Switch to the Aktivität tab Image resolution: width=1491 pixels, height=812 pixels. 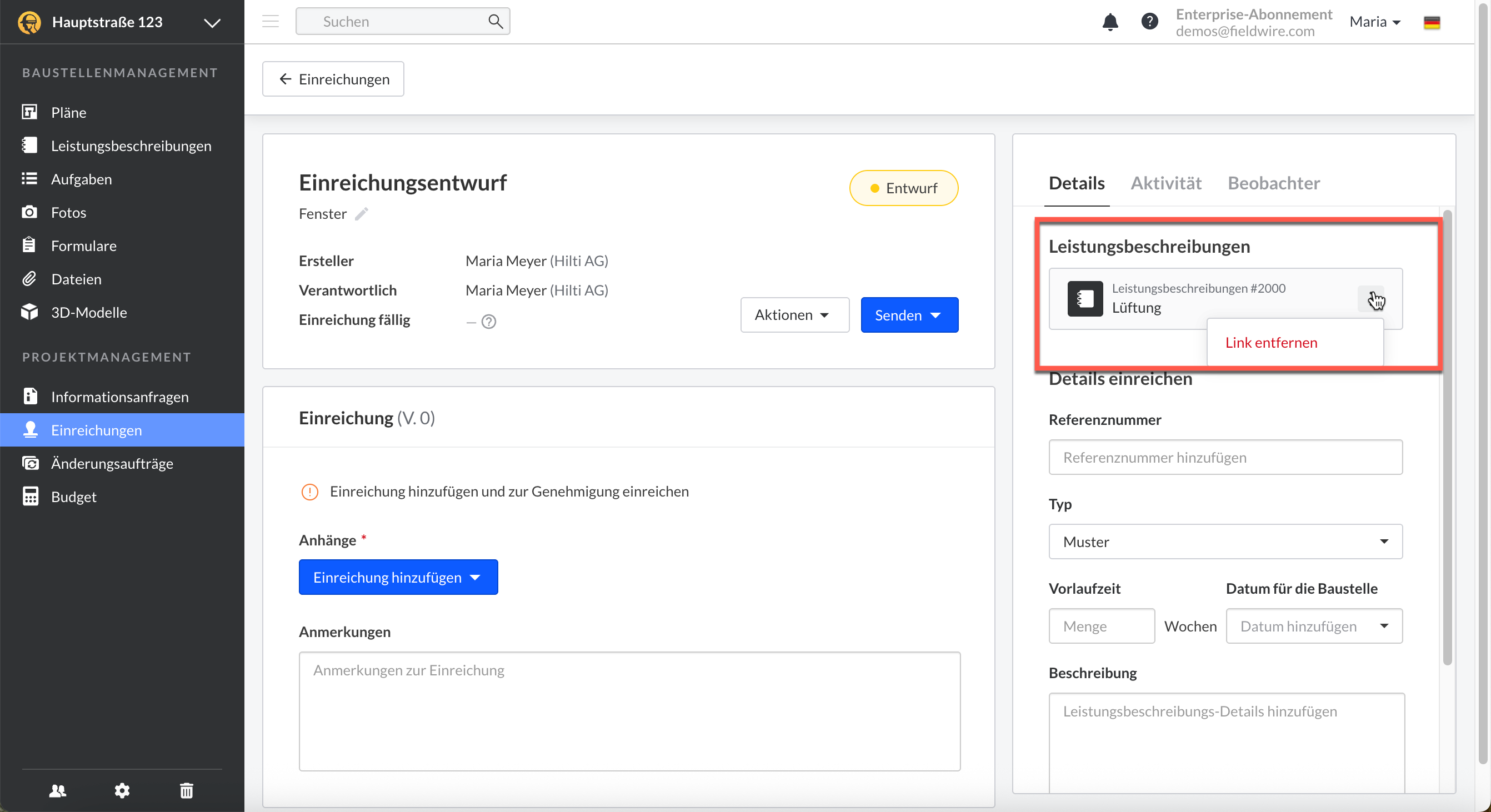click(1165, 183)
